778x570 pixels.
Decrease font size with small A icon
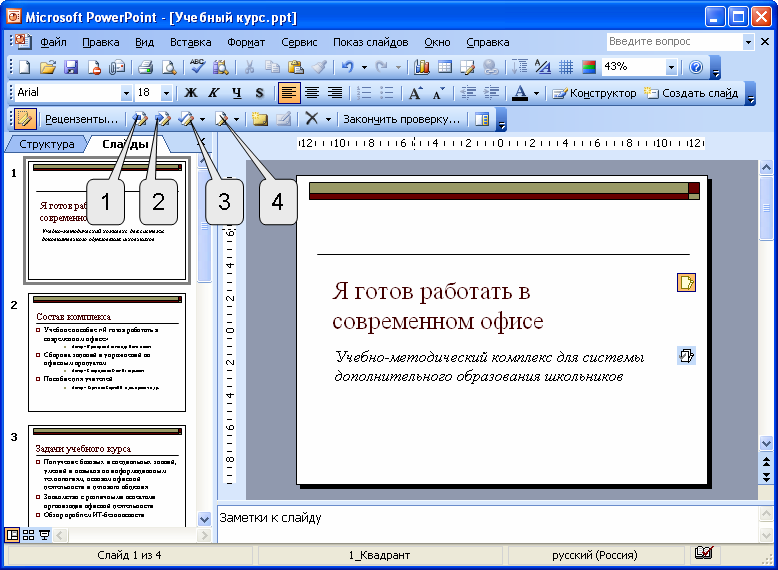click(439, 93)
